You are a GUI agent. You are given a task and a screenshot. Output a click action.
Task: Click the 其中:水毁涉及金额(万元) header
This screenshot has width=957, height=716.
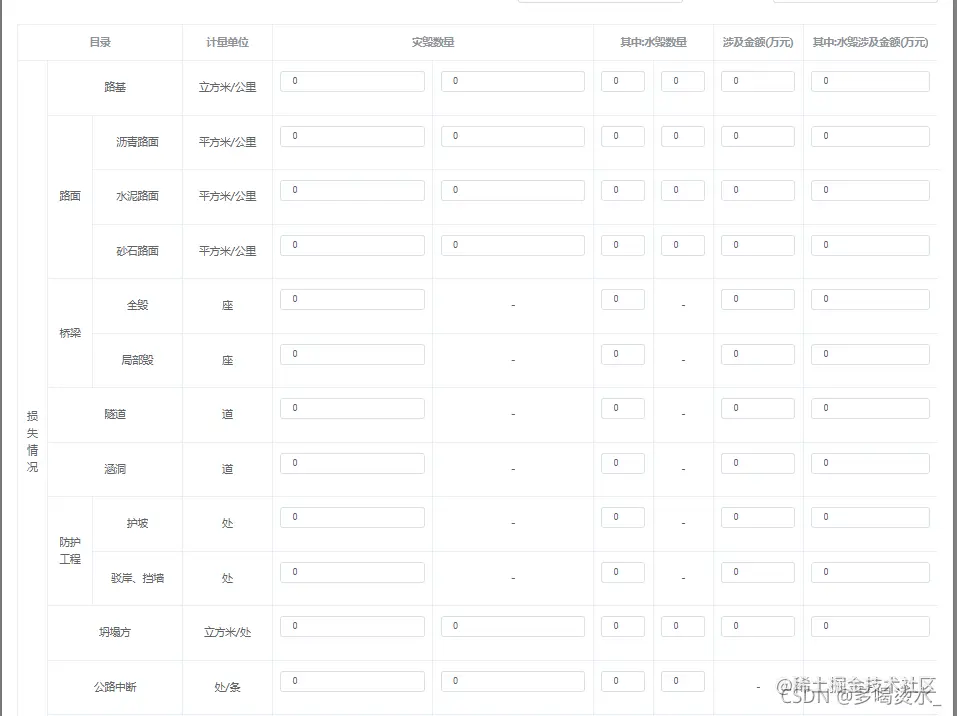(x=870, y=42)
